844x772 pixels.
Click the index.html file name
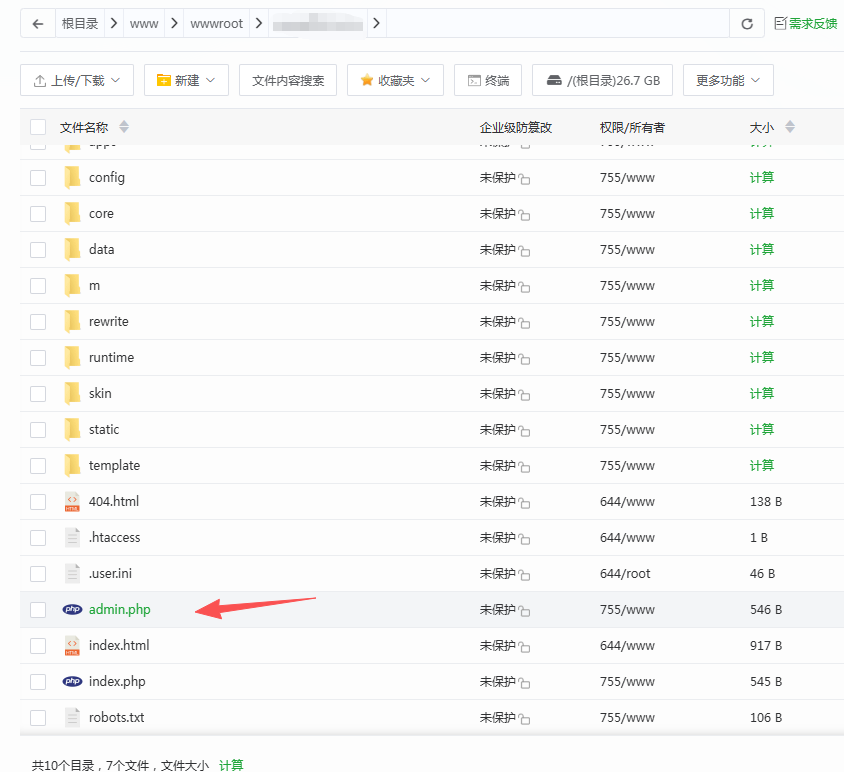(119, 645)
